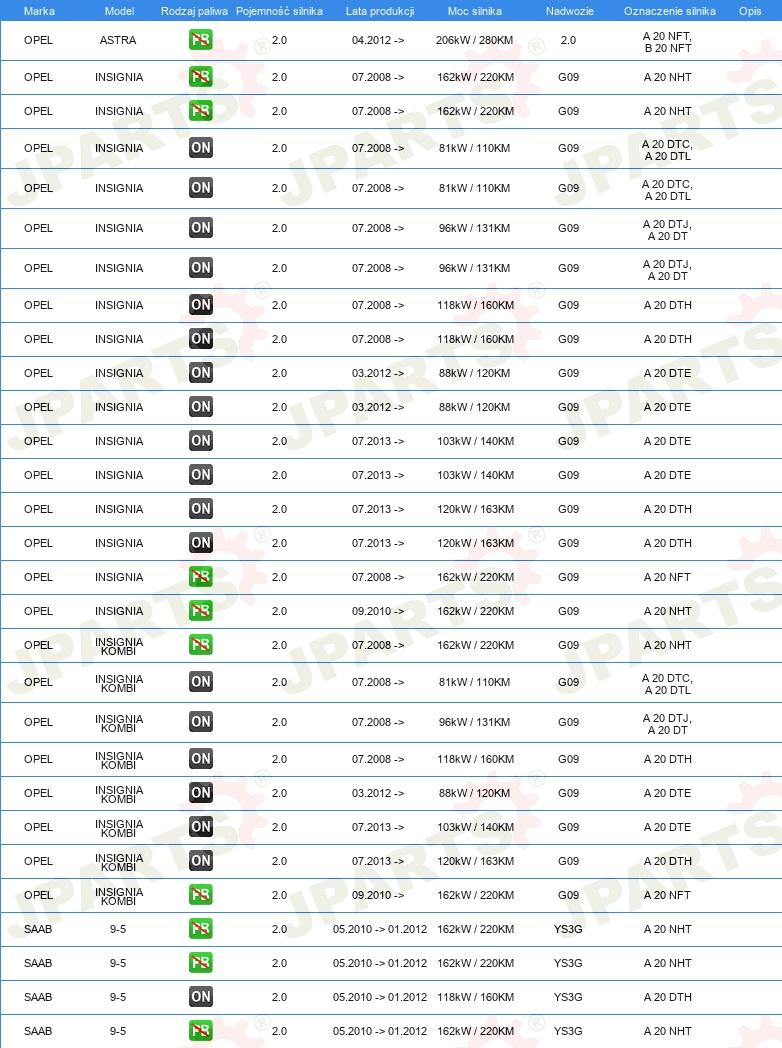Select 96kW / 131KM in the INSIGNIA KOMBI row
782x1048 pixels.
(x=475, y=722)
